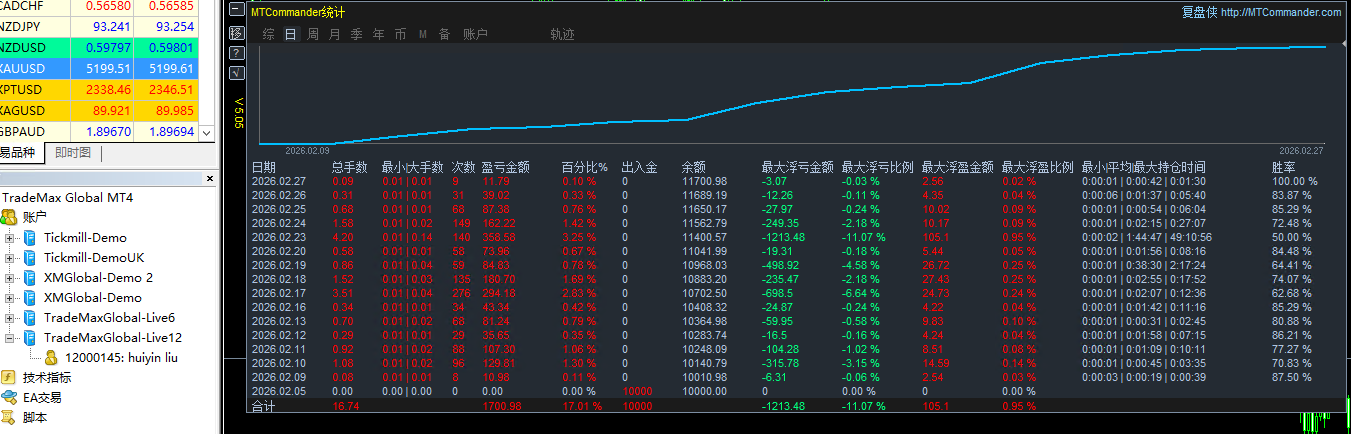Viewport: 1351px width, 434px height.
Task: Switch to the 周 weekly statistics tab
Action: pos(313,34)
